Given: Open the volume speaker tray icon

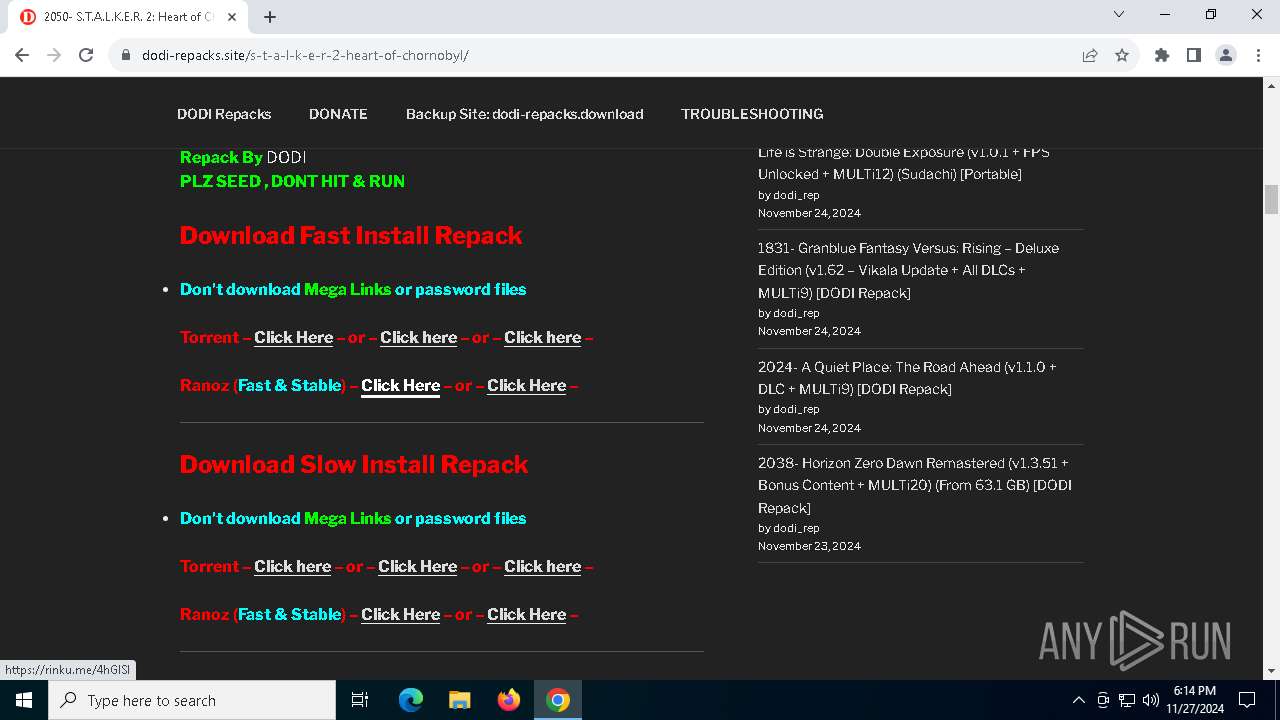Looking at the screenshot, I should (1151, 700).
